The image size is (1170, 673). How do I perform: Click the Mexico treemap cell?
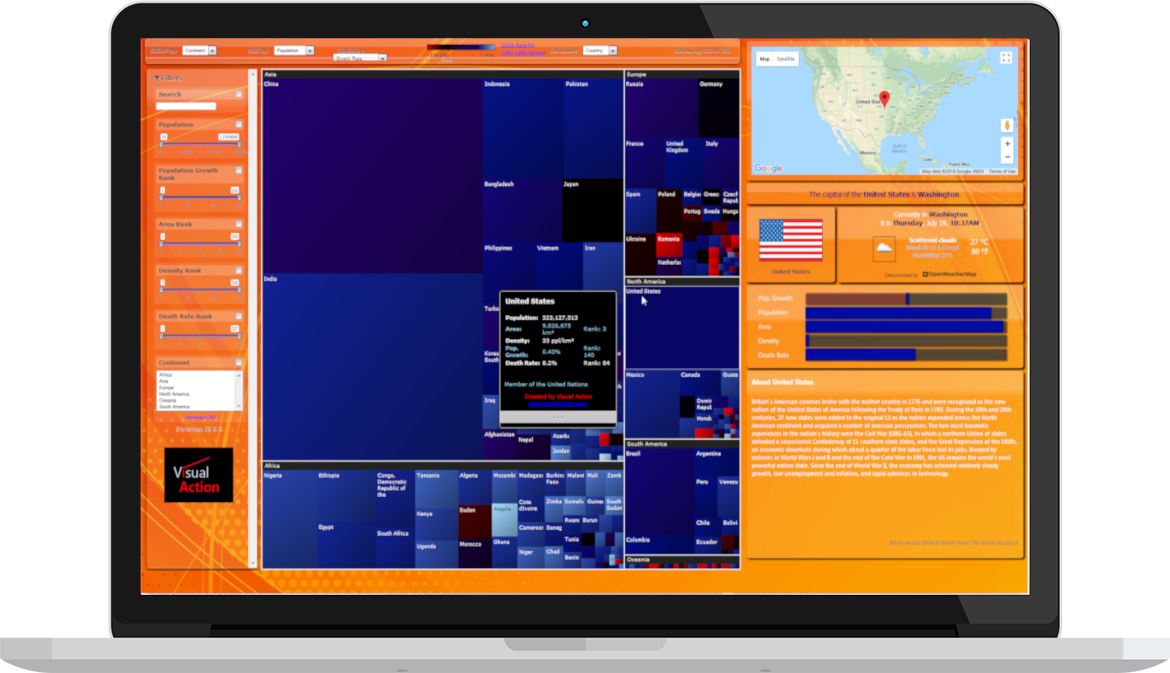point(651,403)
